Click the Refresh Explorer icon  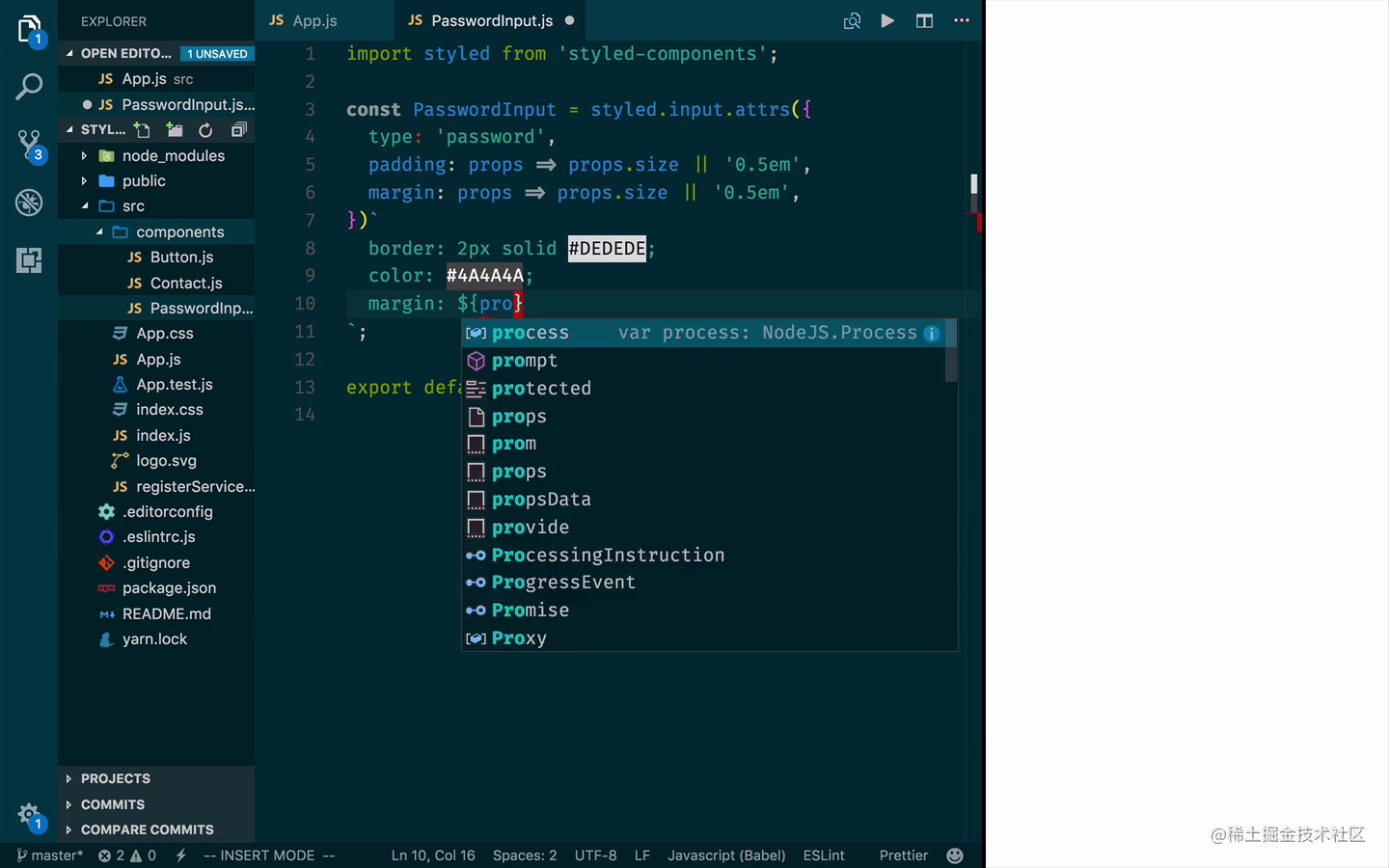205,129
